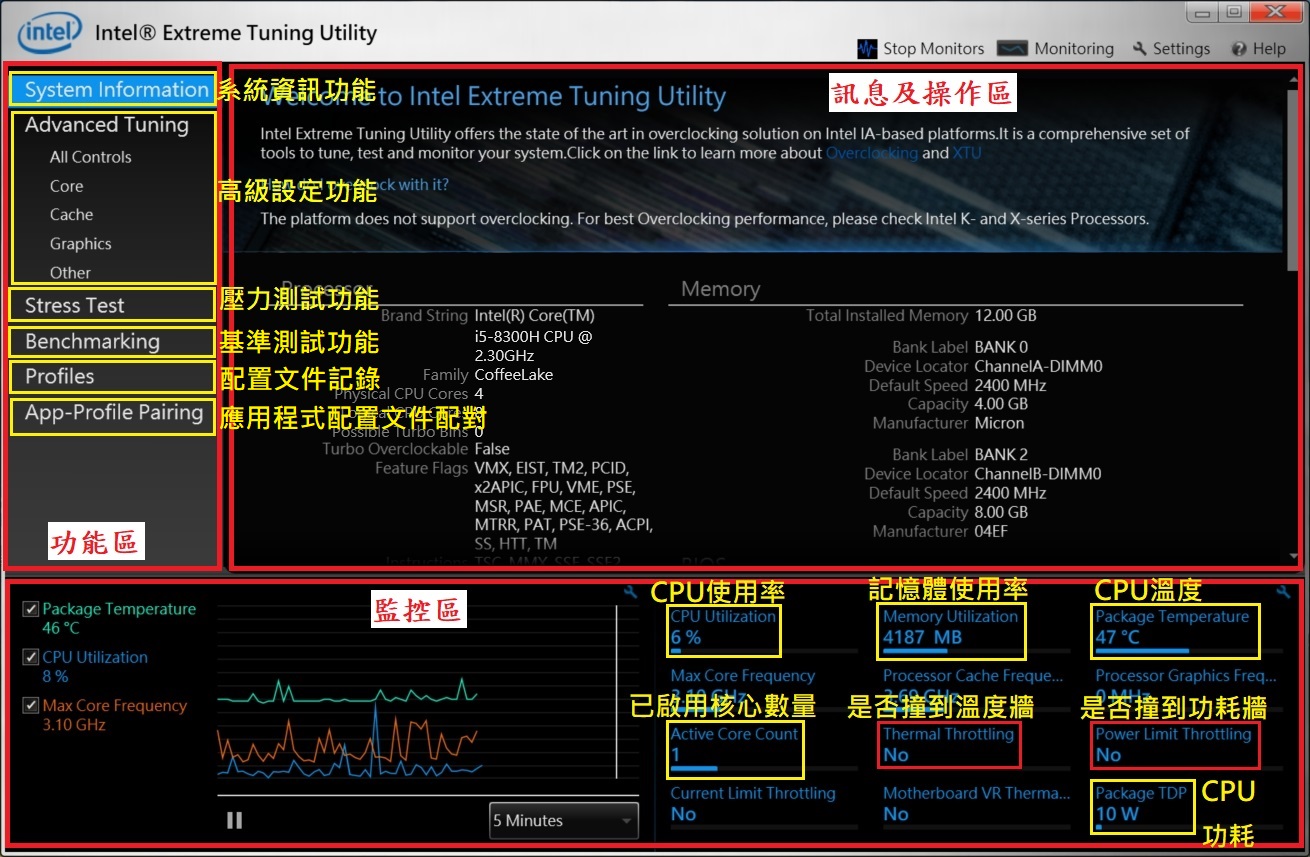Click Stop Monitors button
This screenshot has width=1310, height=857.
[x=921, y=49]
